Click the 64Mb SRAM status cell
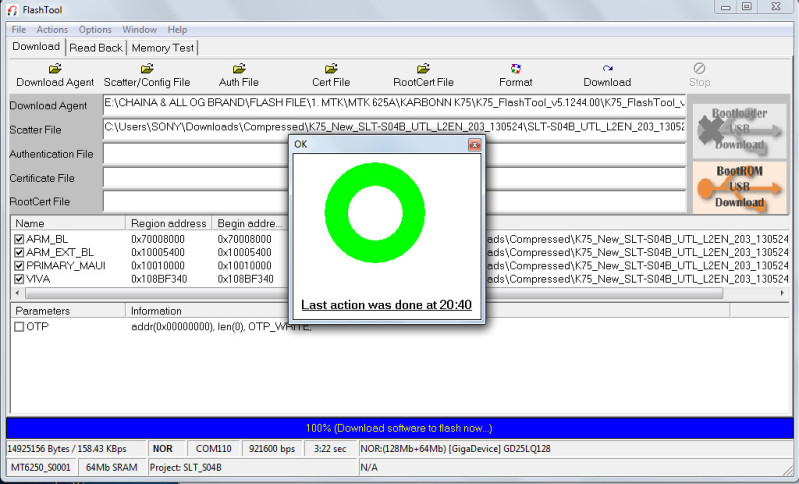 coord(112,467)
